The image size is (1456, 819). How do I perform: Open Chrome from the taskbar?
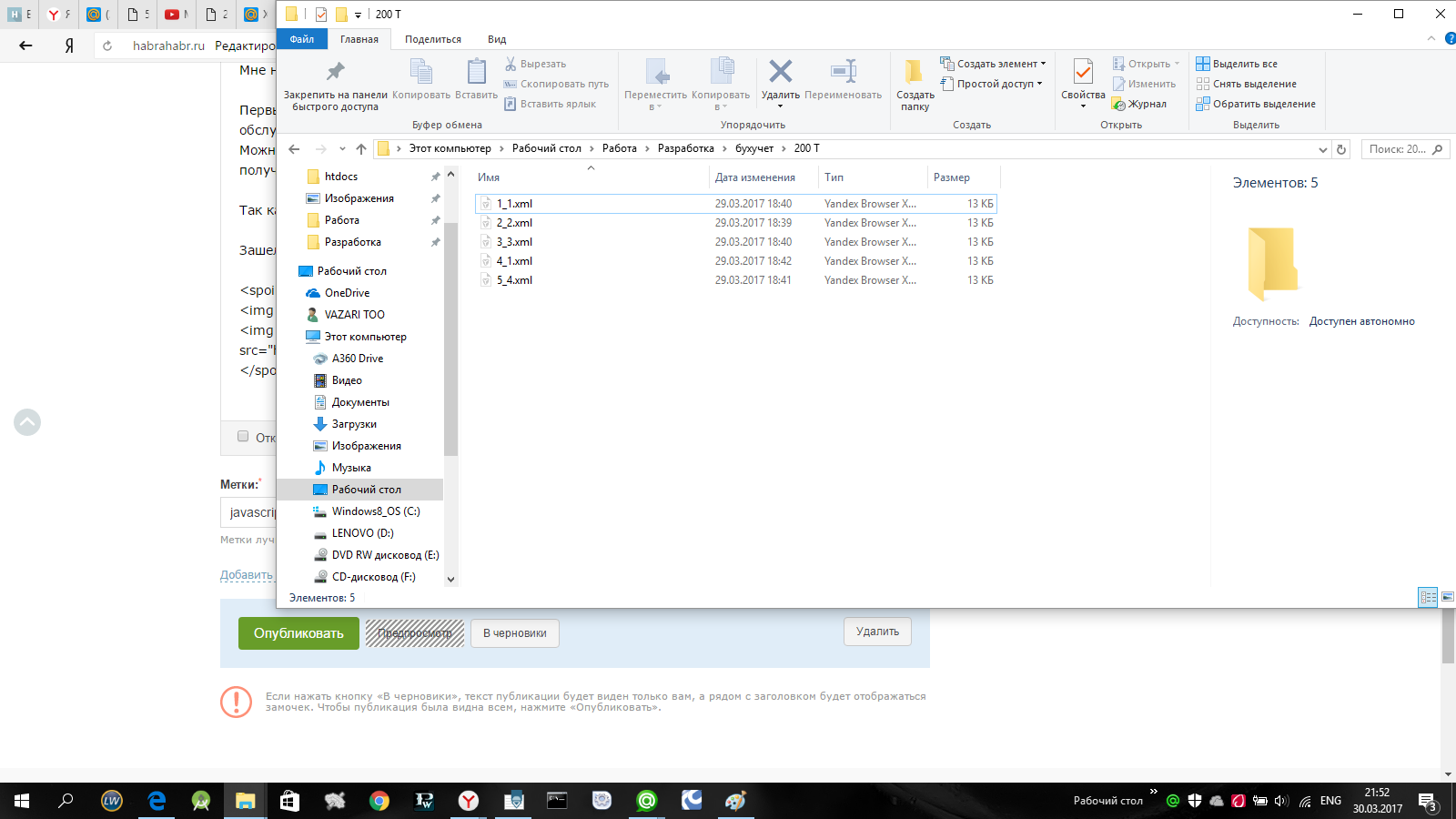coord(379,801)
